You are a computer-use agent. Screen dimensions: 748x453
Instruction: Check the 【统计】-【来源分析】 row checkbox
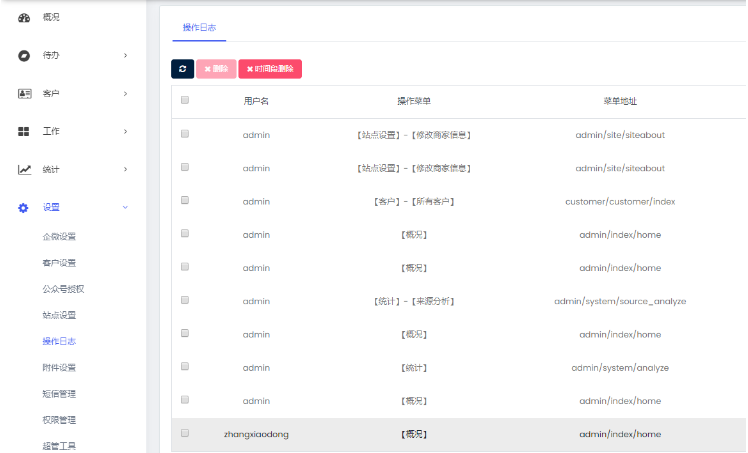pyautogui.click(x=185, y=300)
